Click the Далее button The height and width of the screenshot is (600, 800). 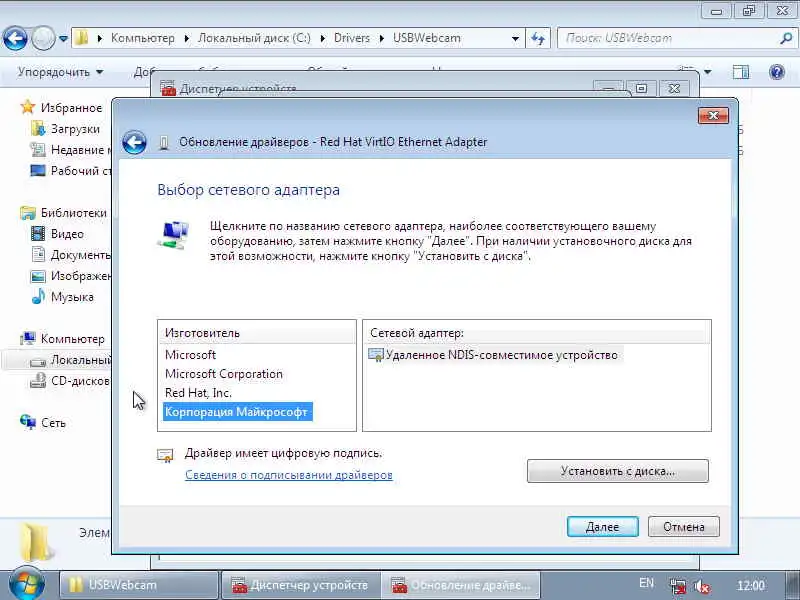[603, 527]
